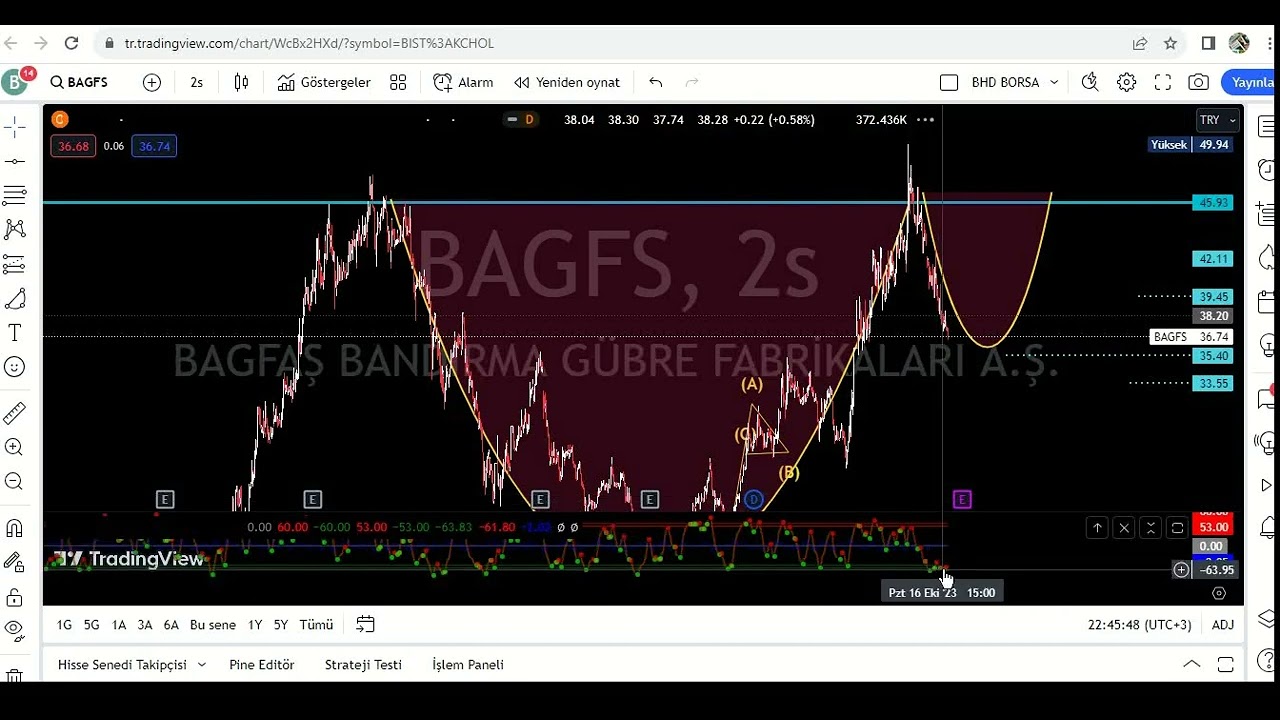Toggle lock all drawings
Screen dimensions: 1280x720
click(x=14, y=597)
